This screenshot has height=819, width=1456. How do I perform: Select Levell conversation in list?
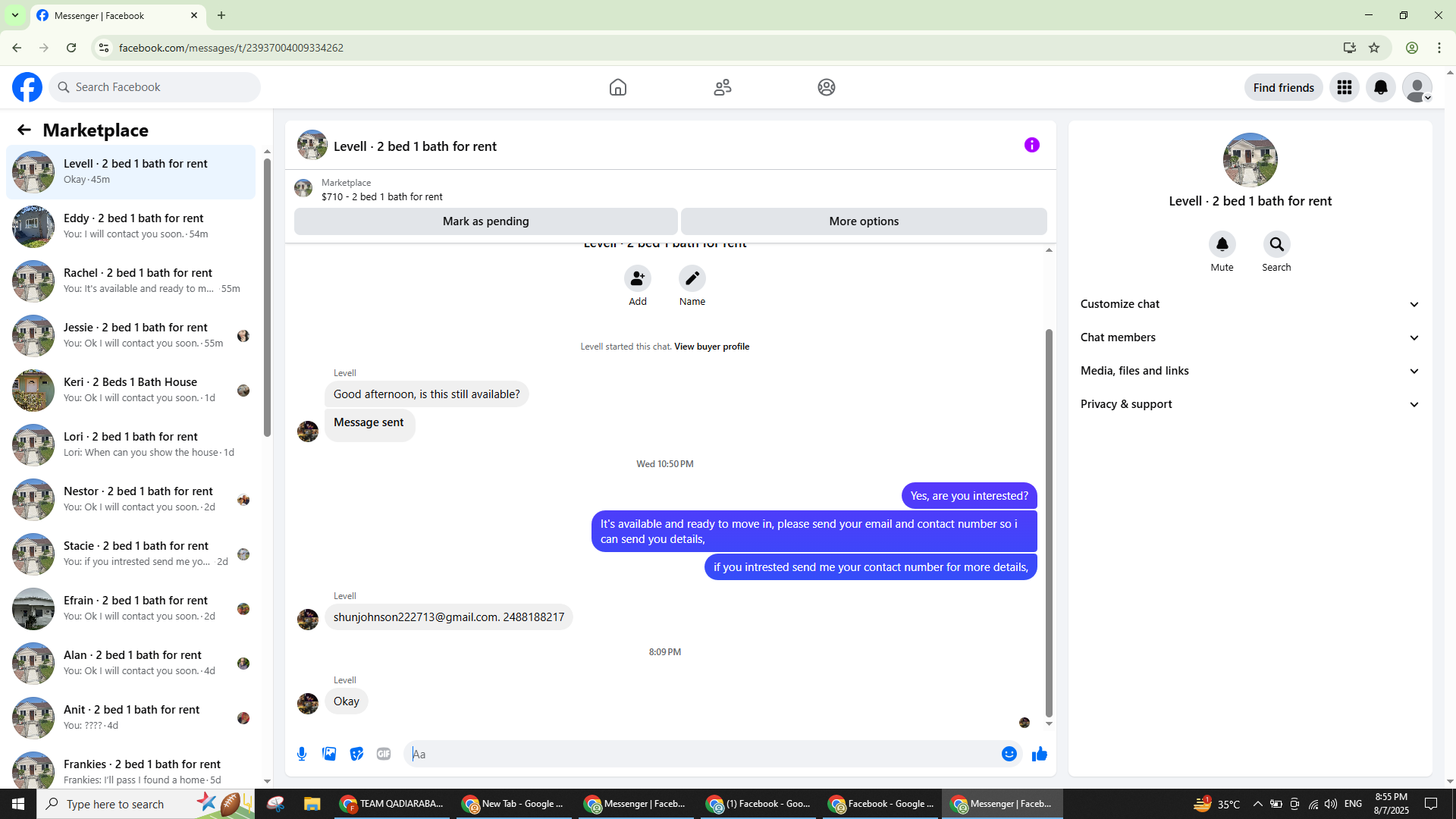tap(131, 172)
